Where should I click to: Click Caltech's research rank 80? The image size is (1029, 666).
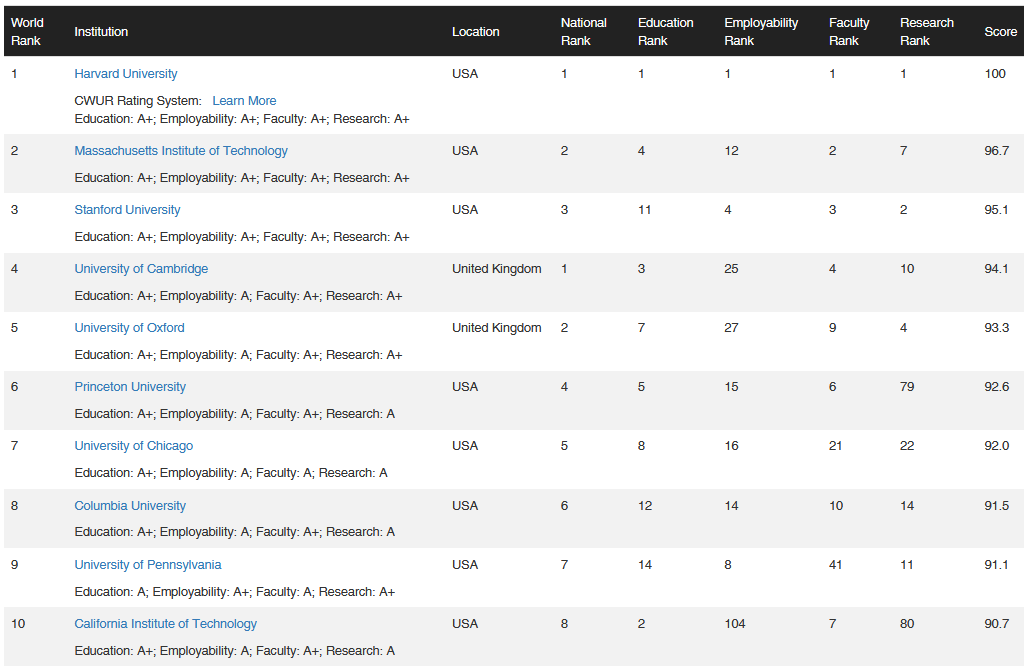(x=907, y=623)
